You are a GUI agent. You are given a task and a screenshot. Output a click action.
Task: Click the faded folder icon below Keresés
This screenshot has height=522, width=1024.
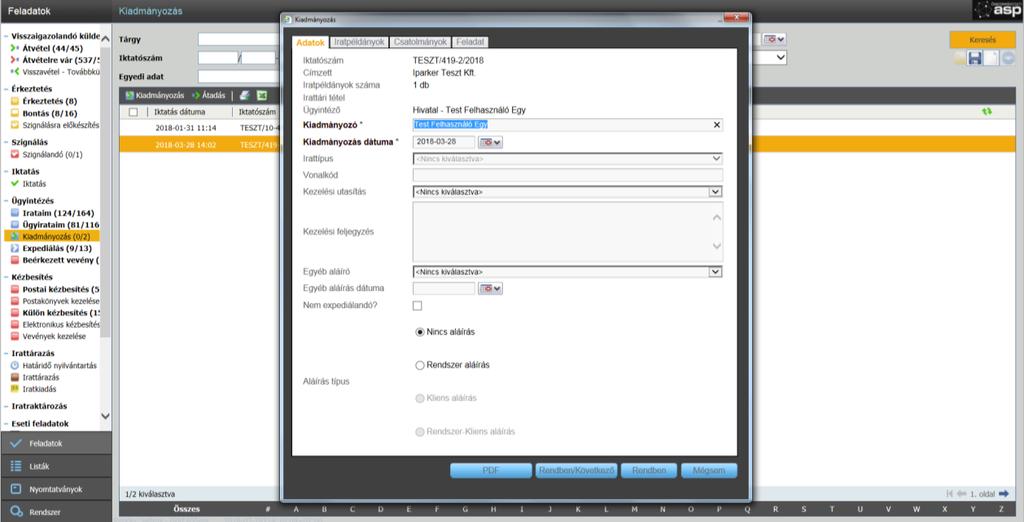[x=959, y=59]
